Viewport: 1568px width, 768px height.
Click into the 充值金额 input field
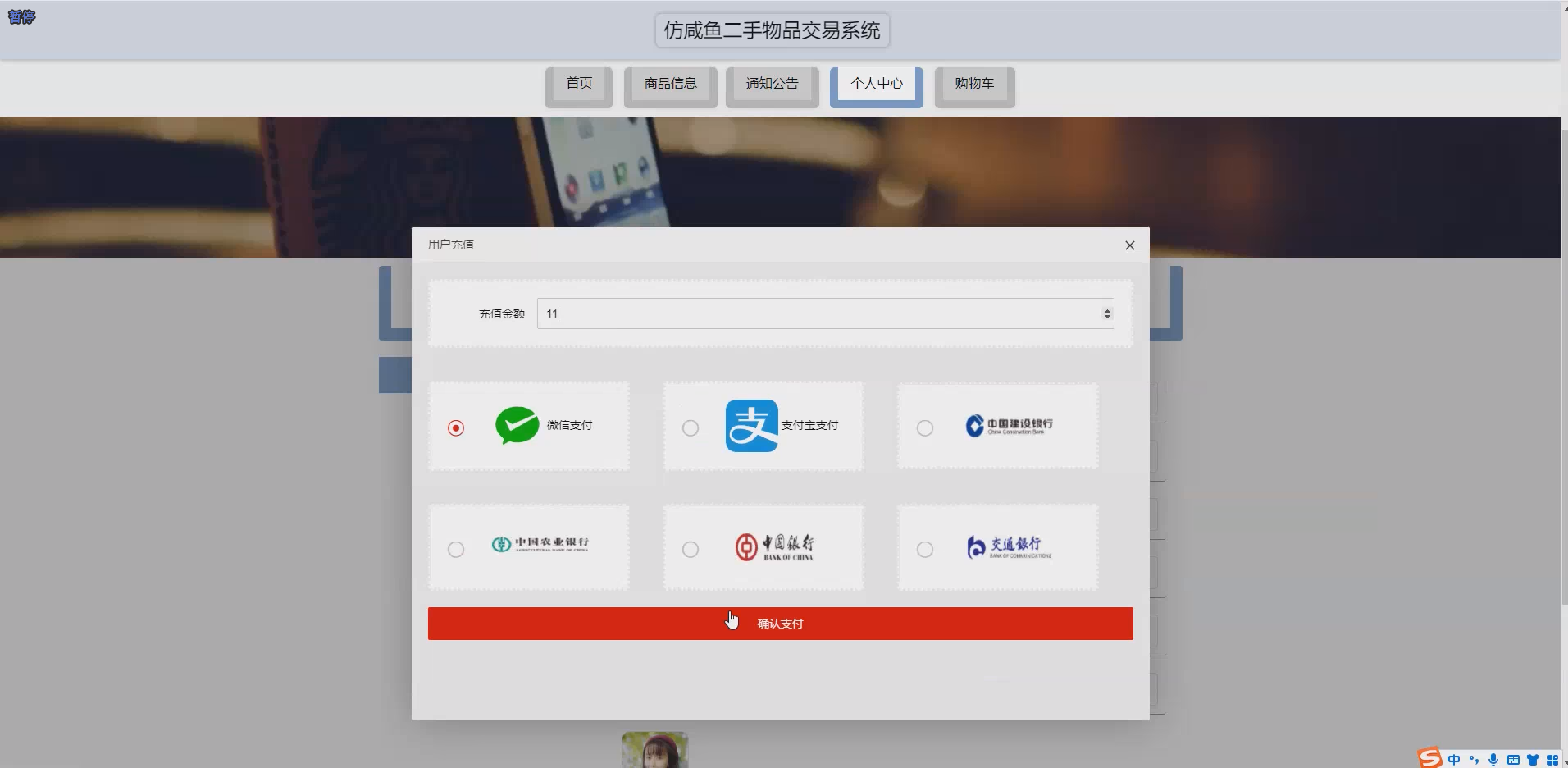pos(826,313)
